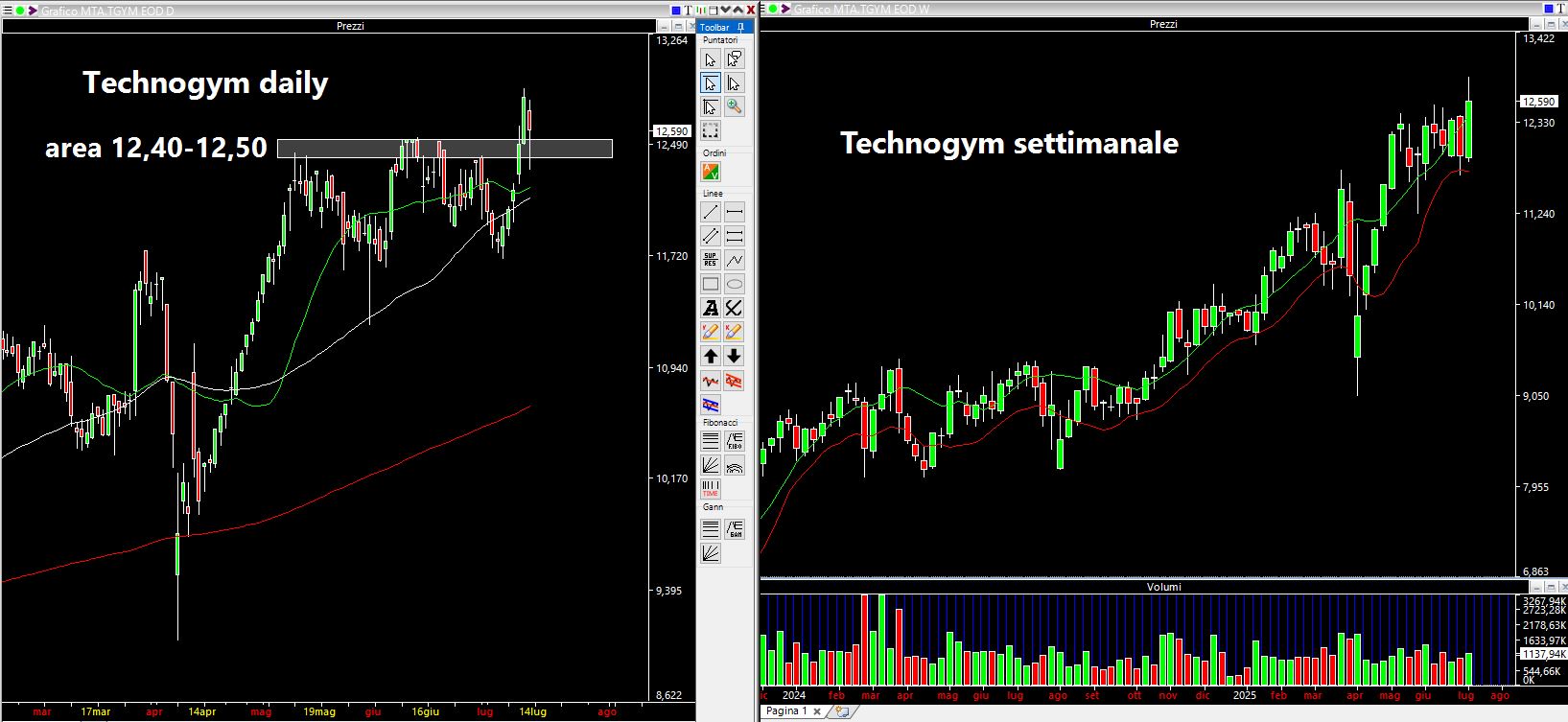Click the Prezzi header of weekly chart

coord(1163,24)
